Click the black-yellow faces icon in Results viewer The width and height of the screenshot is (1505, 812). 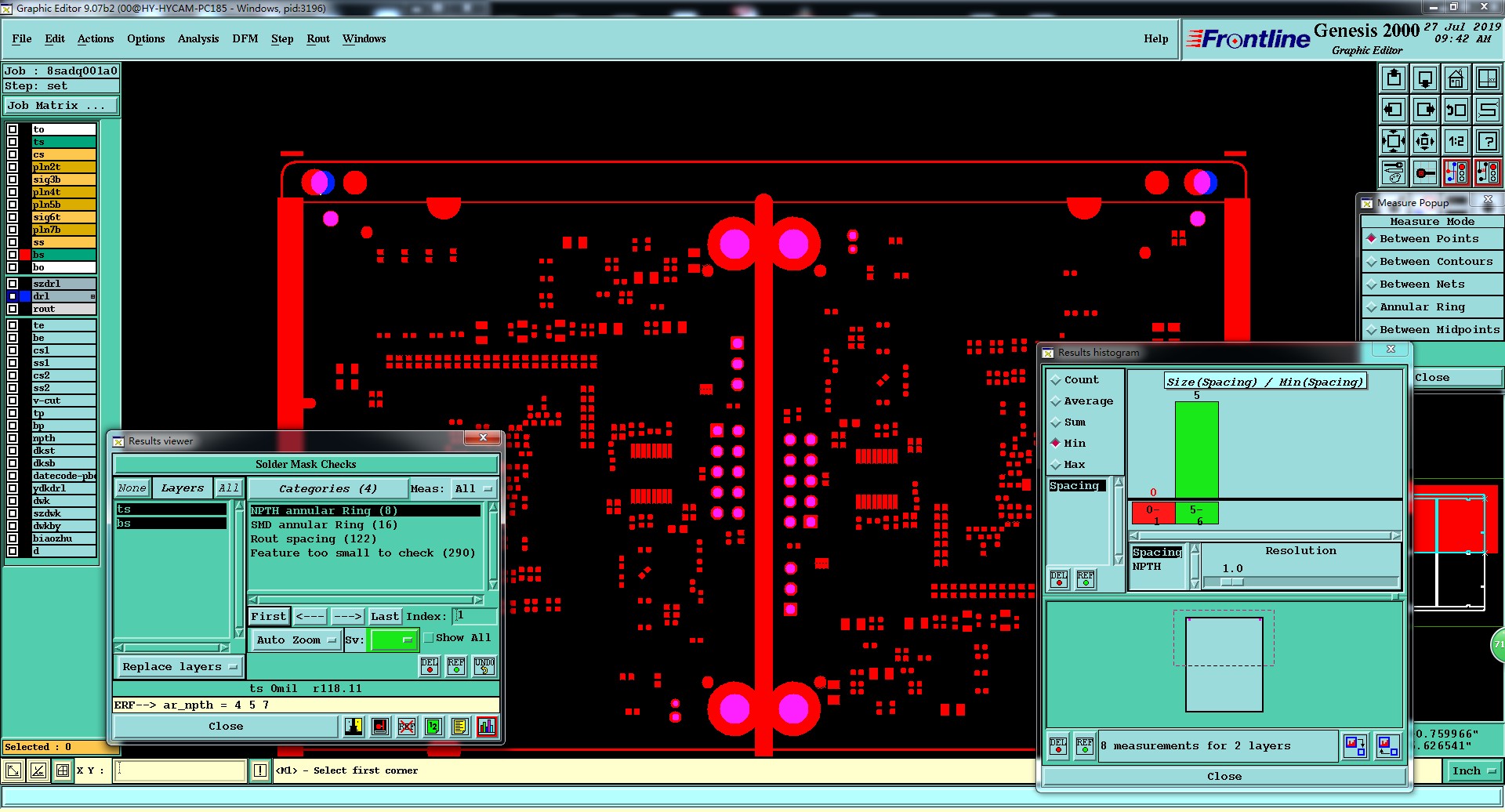pyautogui.click(x=354, y=727)
